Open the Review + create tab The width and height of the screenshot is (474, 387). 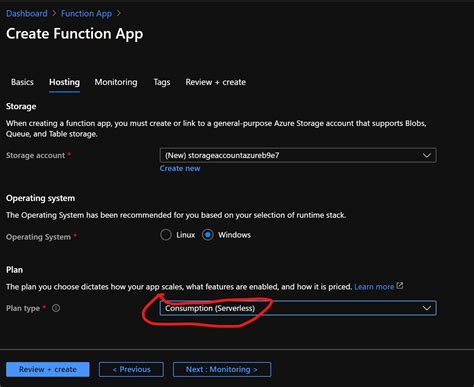click(216, 82)
